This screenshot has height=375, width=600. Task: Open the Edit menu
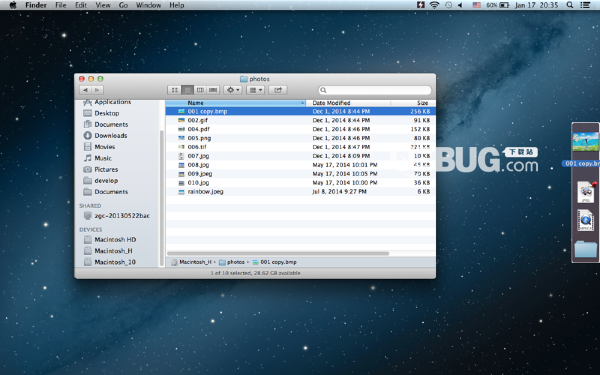coord(81,5)
